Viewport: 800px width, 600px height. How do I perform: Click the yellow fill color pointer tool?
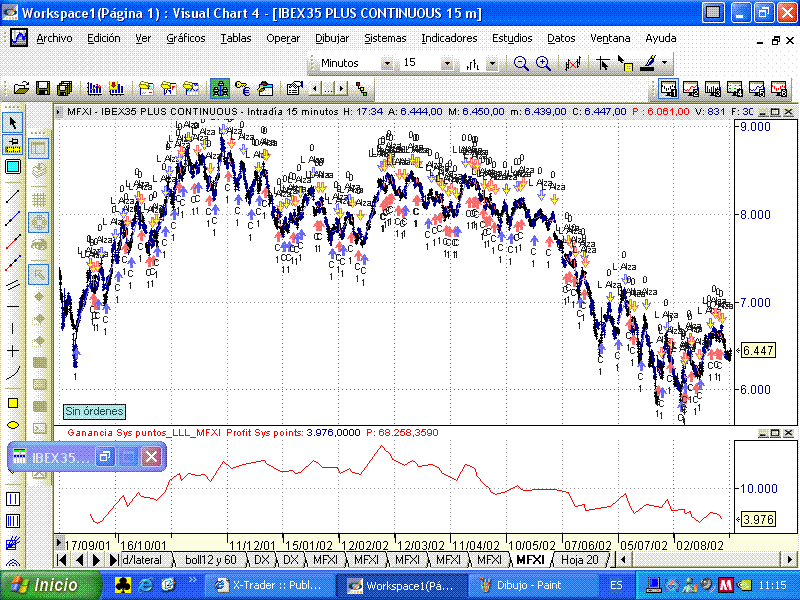coord(625,64)
